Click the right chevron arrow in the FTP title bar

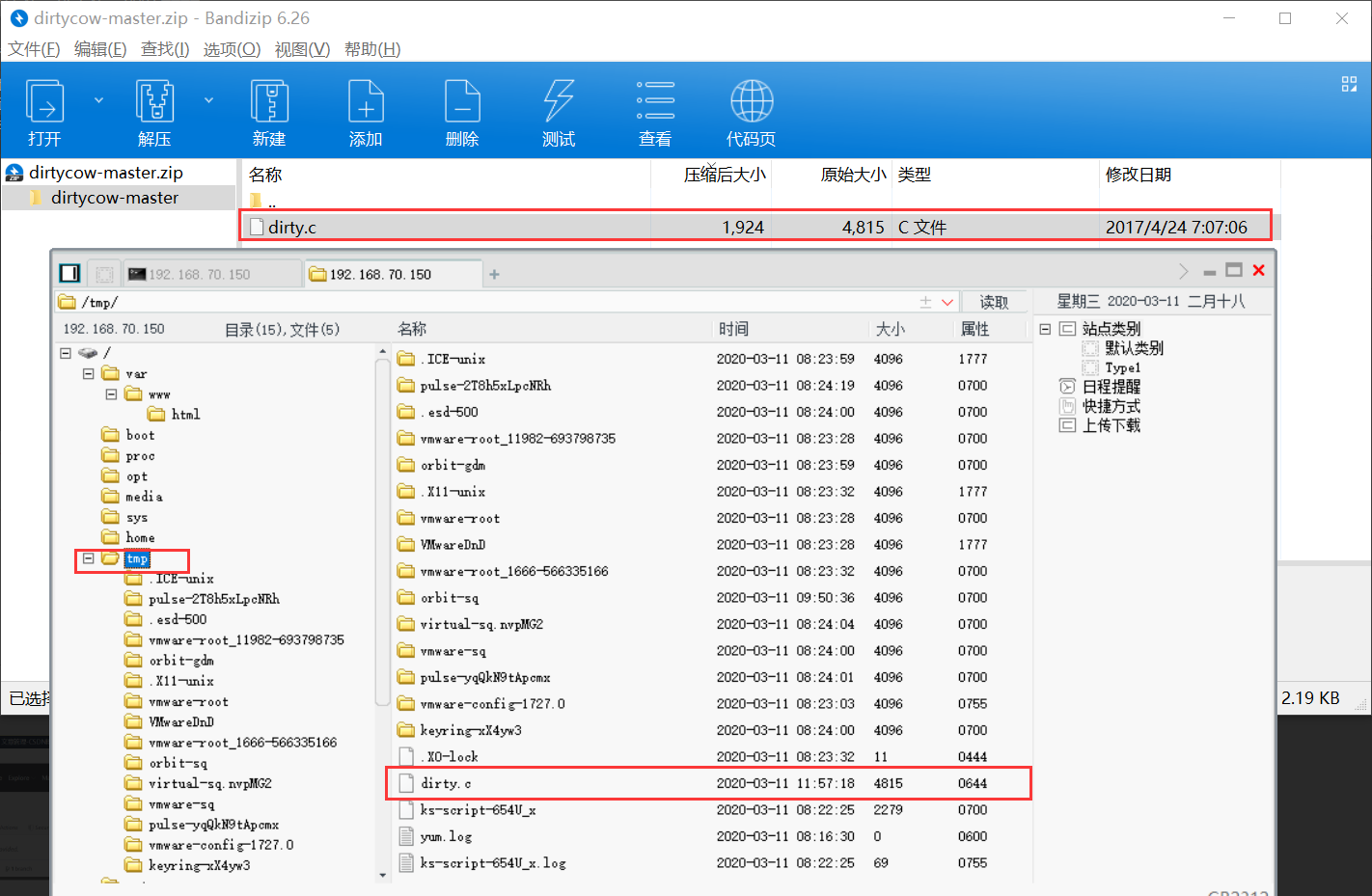1184,271
